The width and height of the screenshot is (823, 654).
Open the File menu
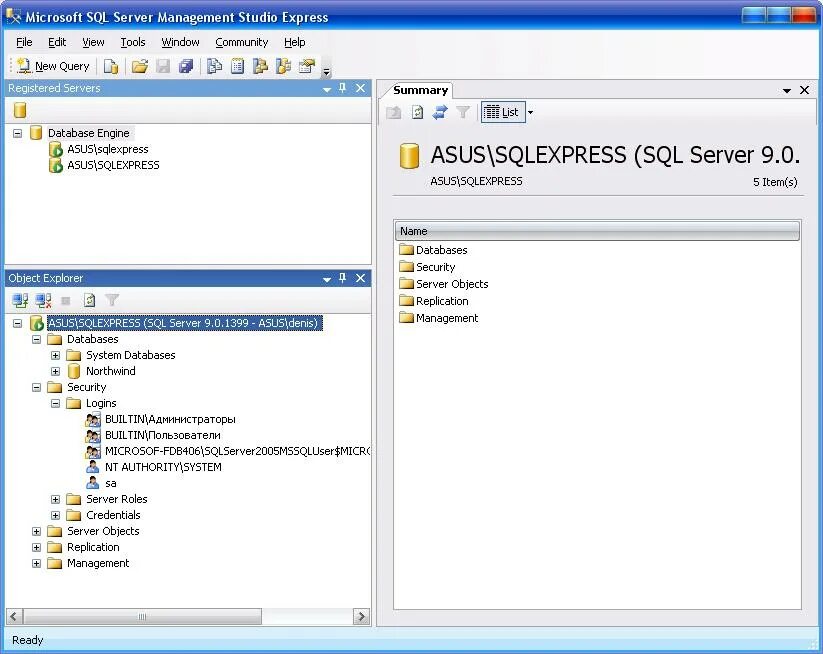pos(24,42)
